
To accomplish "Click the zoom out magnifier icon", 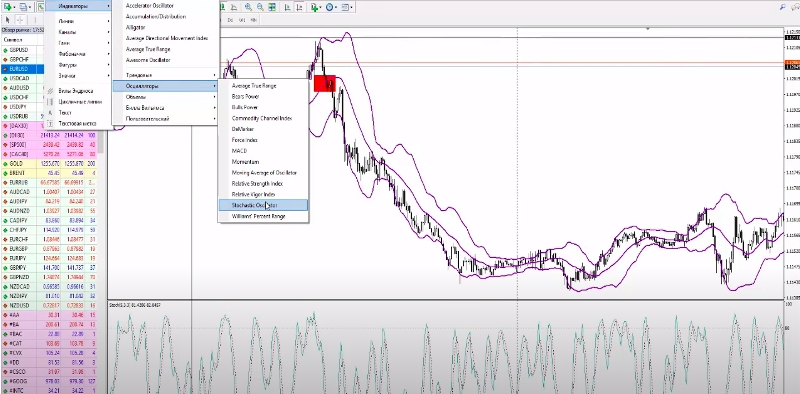I will (x=260, y=7).
